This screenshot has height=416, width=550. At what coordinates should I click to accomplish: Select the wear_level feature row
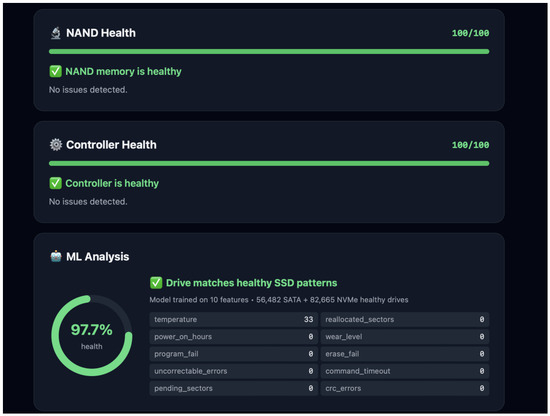pos(405,337)
